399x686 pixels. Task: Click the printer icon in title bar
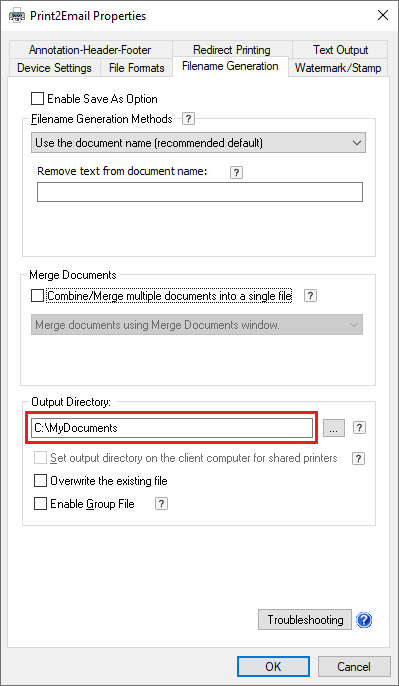coord(17,16)
